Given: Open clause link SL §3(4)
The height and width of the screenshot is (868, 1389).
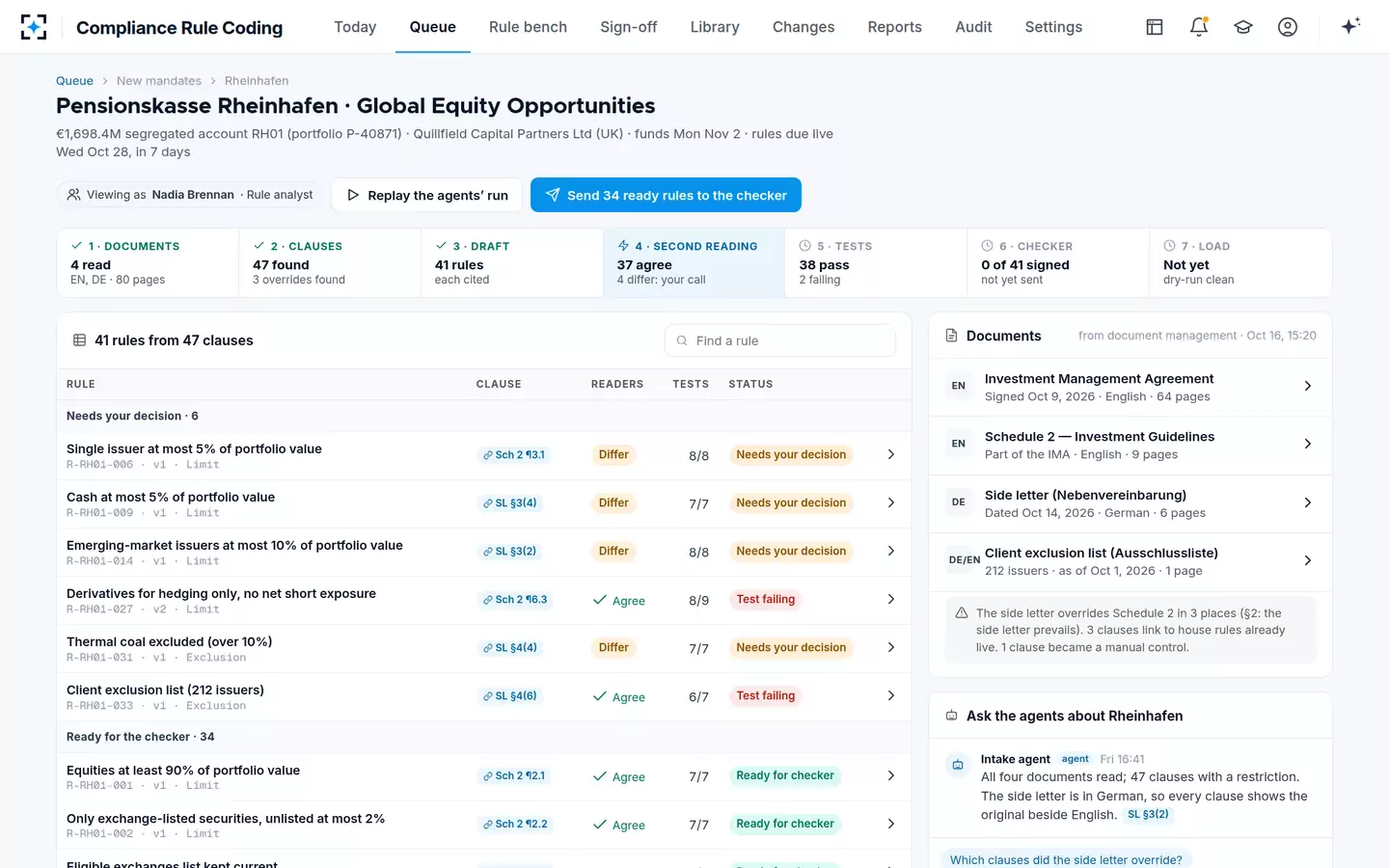Looking at the screenshot, I should pos(510,503).
